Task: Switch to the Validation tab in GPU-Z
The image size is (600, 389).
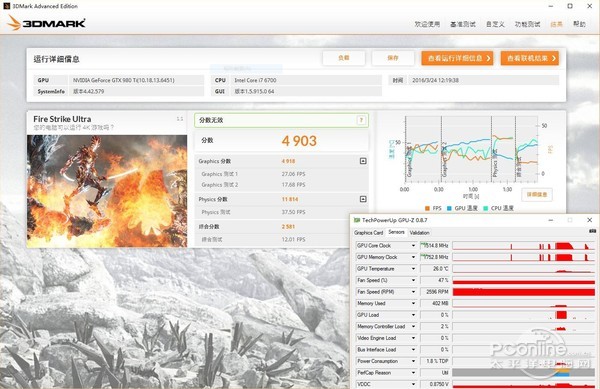Action: click(x=419, y=233)
